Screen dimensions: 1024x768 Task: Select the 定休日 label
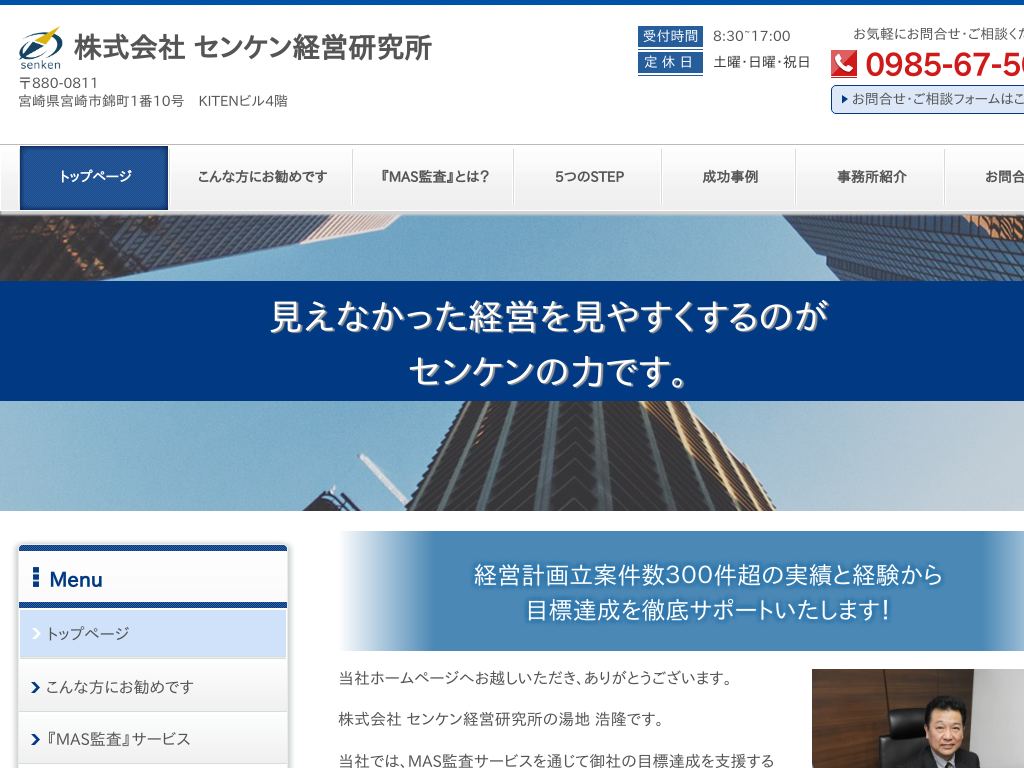click(670, 62)
